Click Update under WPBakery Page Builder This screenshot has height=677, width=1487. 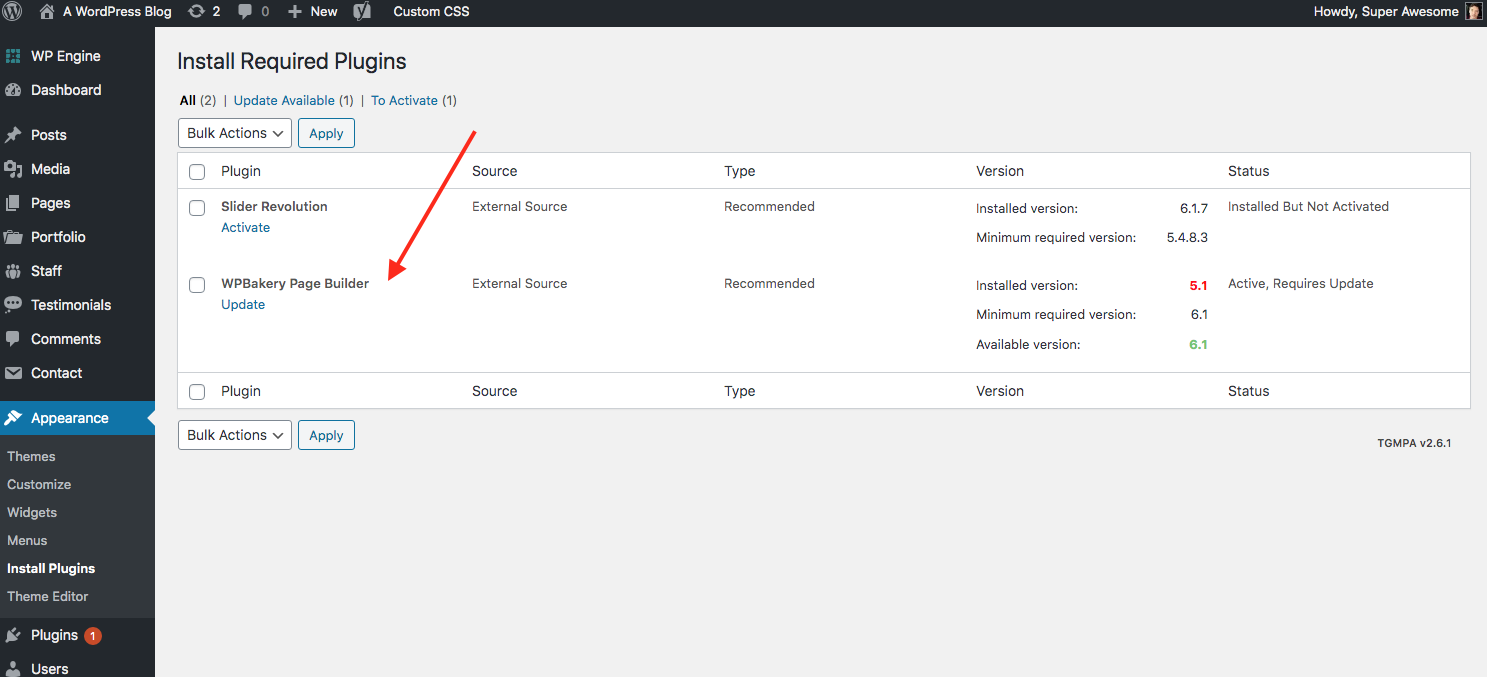coord(243,305)
